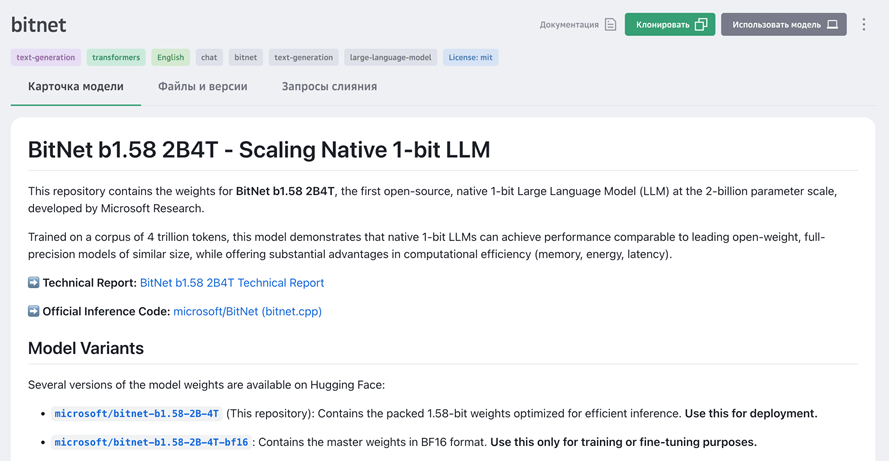Click the chat tag
This screenshot has width=889, height=461.
[209, 58]
